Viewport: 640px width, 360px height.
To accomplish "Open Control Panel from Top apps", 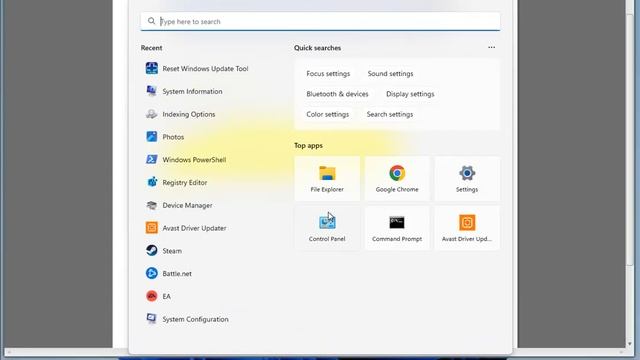I will (327, 228).
